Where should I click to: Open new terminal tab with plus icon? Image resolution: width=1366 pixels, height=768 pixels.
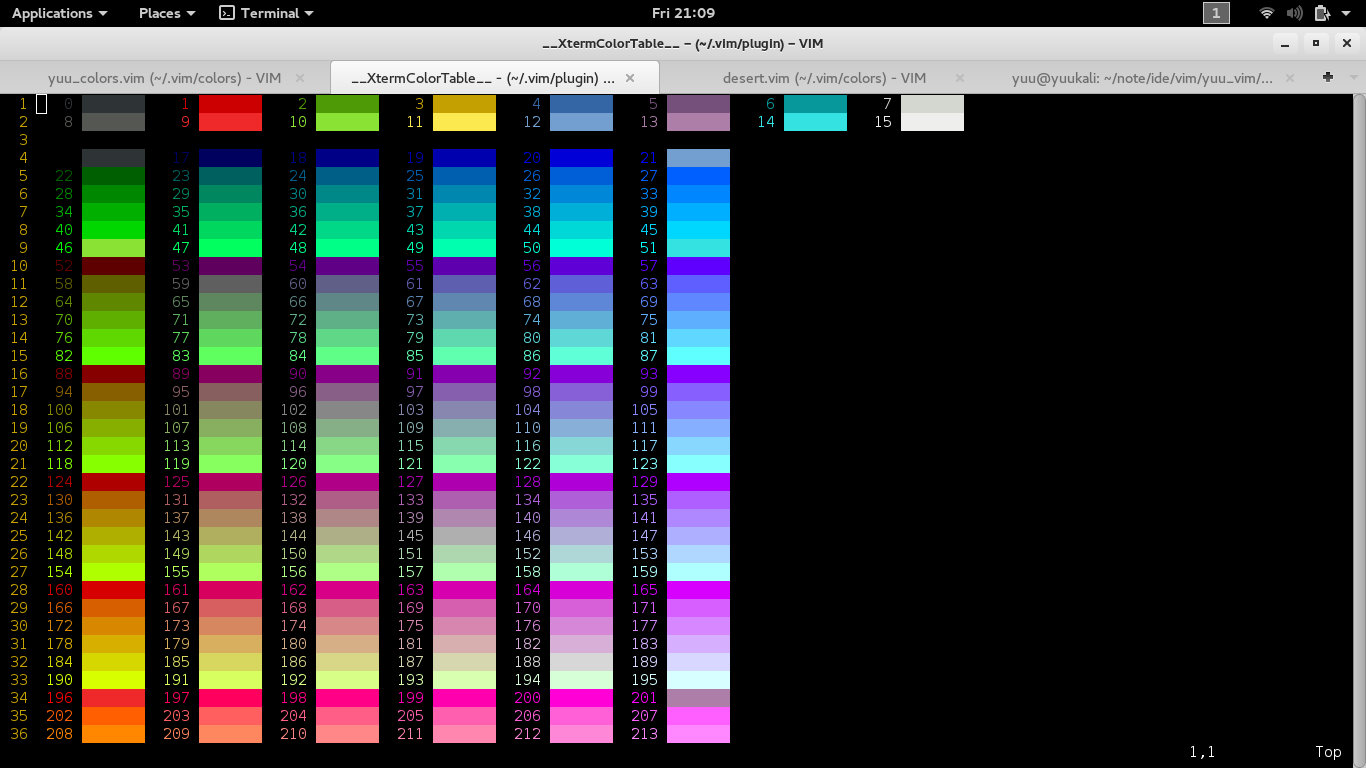[x=1328, y=77]
